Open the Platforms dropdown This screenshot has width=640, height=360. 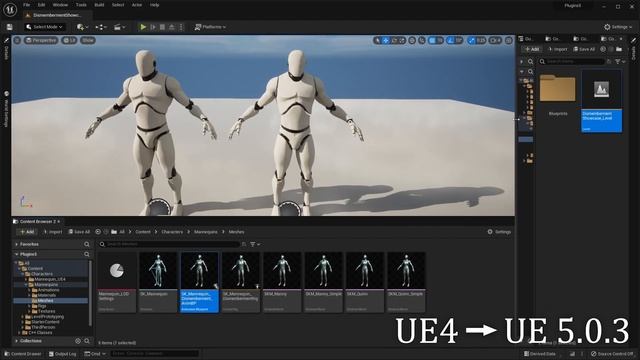tap(210, 27)
